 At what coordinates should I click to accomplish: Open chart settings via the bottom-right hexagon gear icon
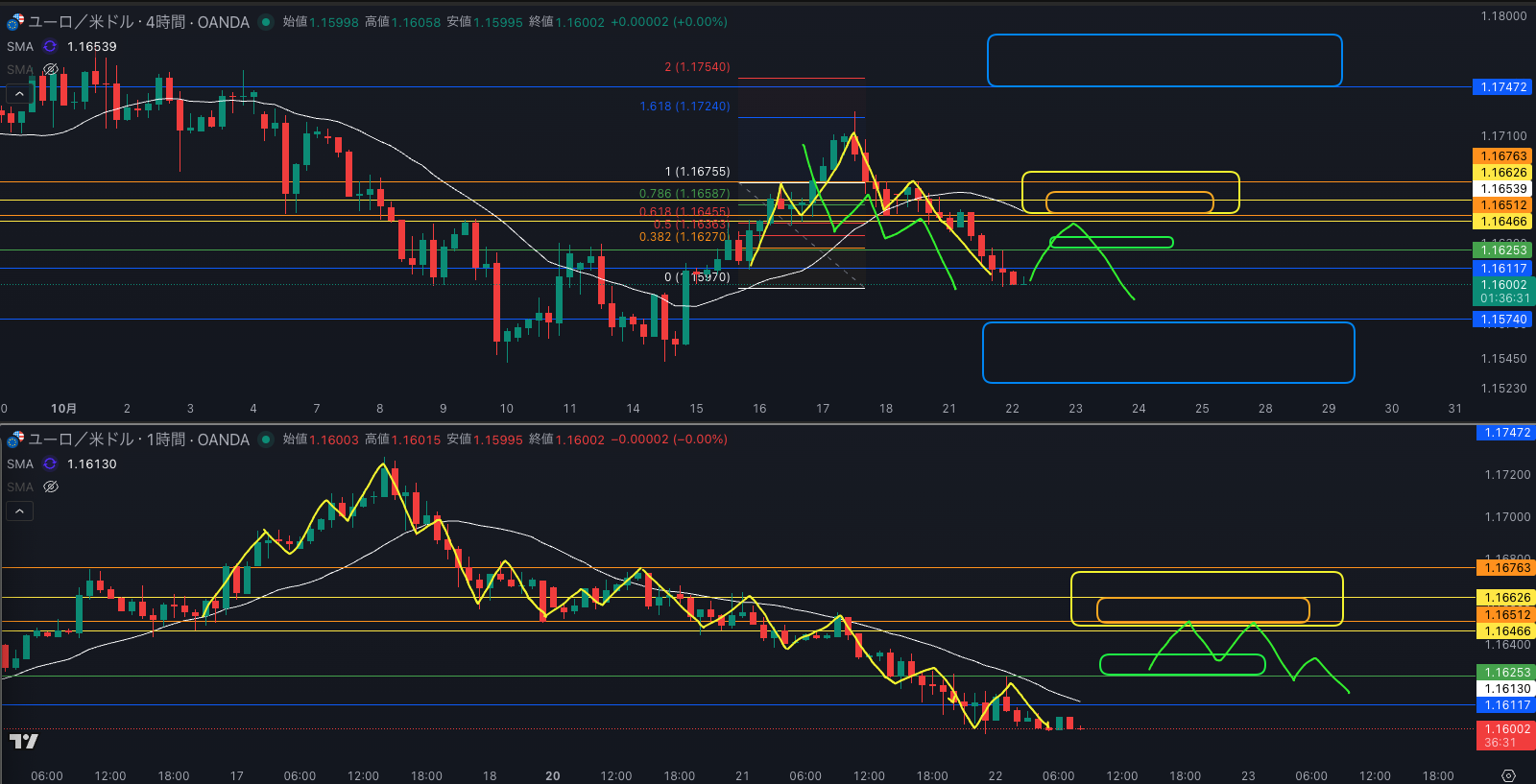pos(1508,775)
